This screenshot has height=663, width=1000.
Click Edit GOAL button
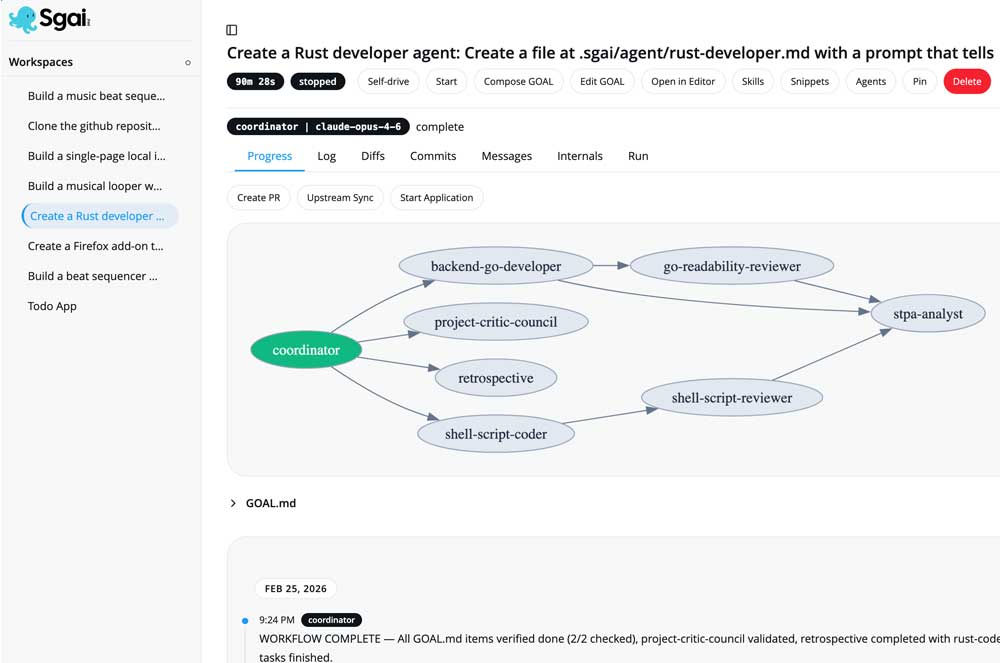(x=602, y=82)
